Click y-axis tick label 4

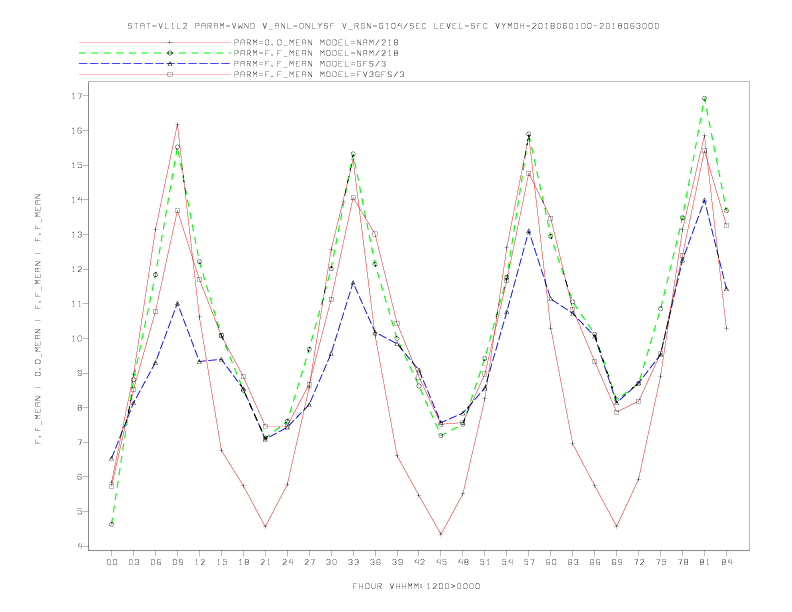pyautogui.click(x=80, y=546)
